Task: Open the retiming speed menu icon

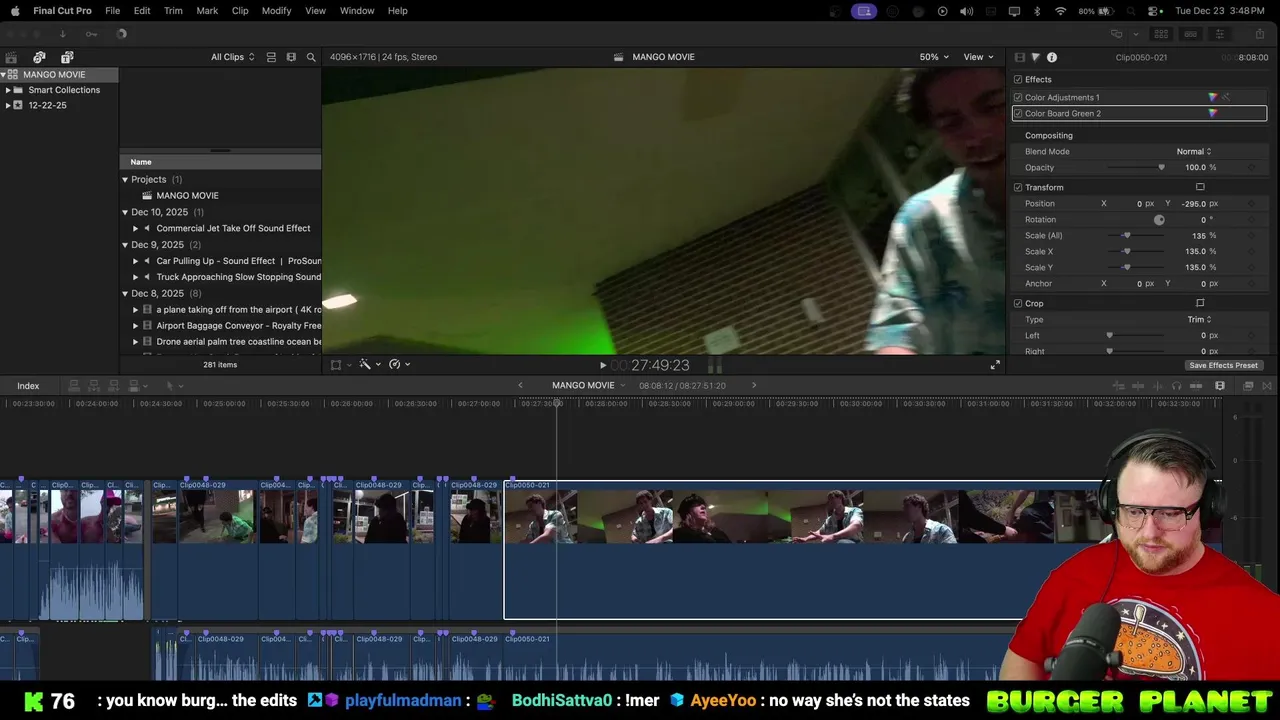Action: click(x=398, y=364)
